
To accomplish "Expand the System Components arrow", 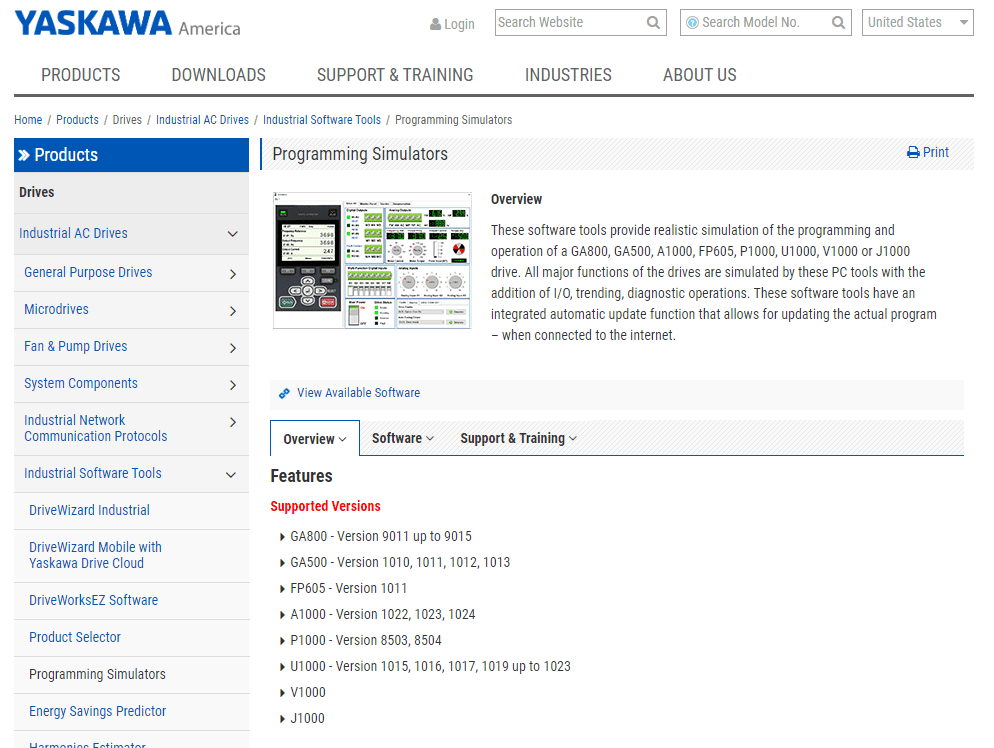I will pos(233,385).
